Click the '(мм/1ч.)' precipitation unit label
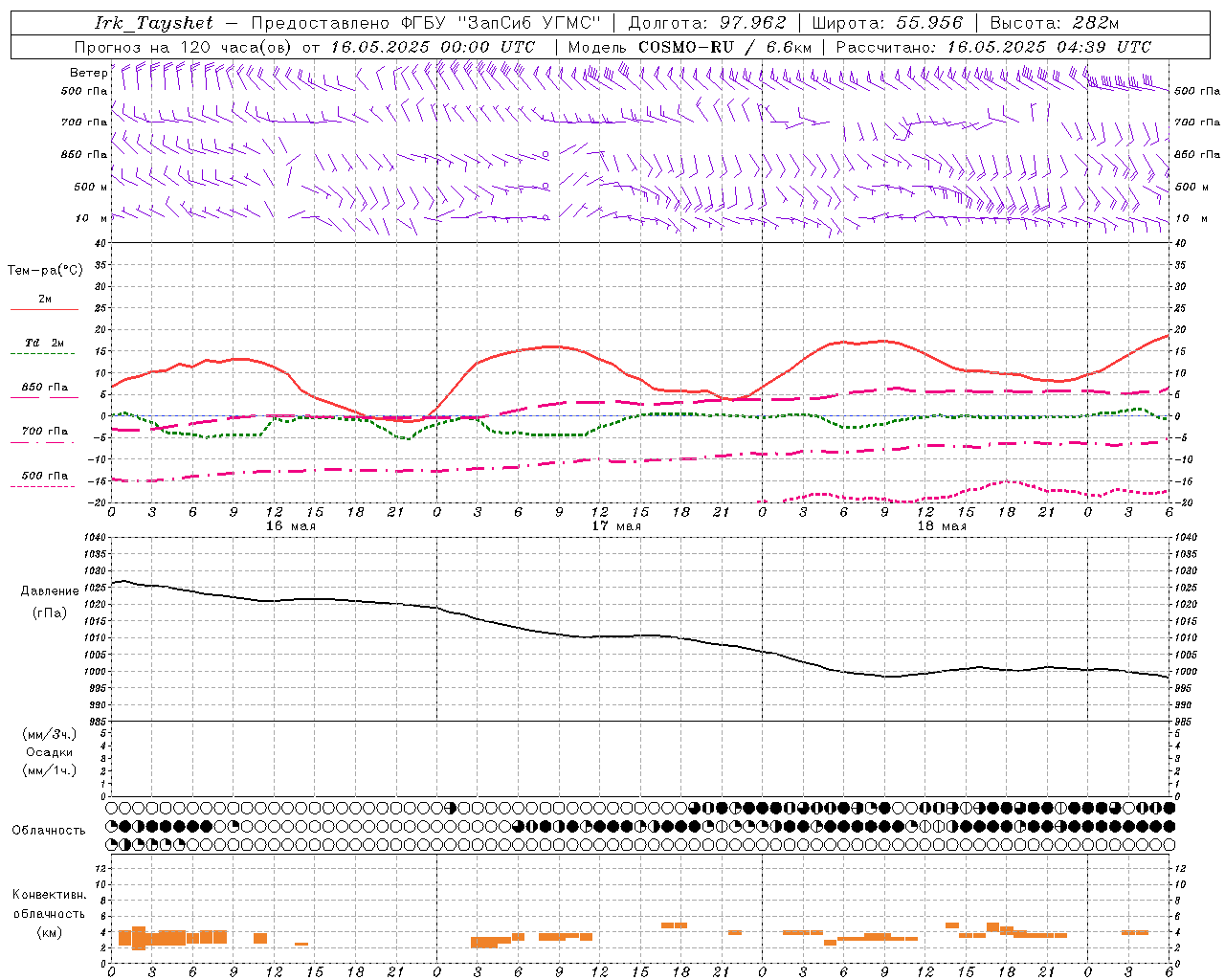The height and width of the screenshot is (980, 1225). point(50,770)
